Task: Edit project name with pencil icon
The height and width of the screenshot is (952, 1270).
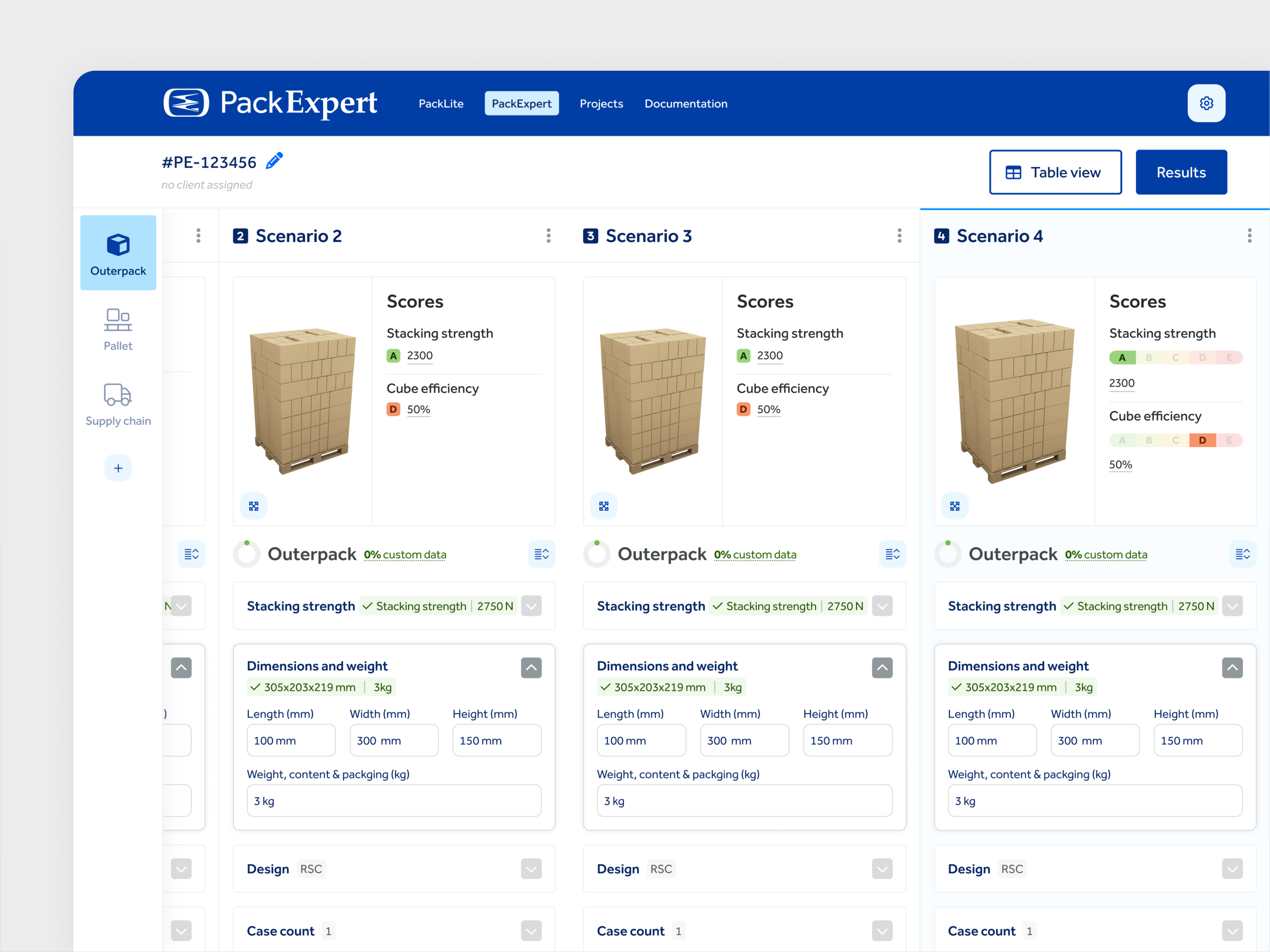Action: [x=274, y=160]
